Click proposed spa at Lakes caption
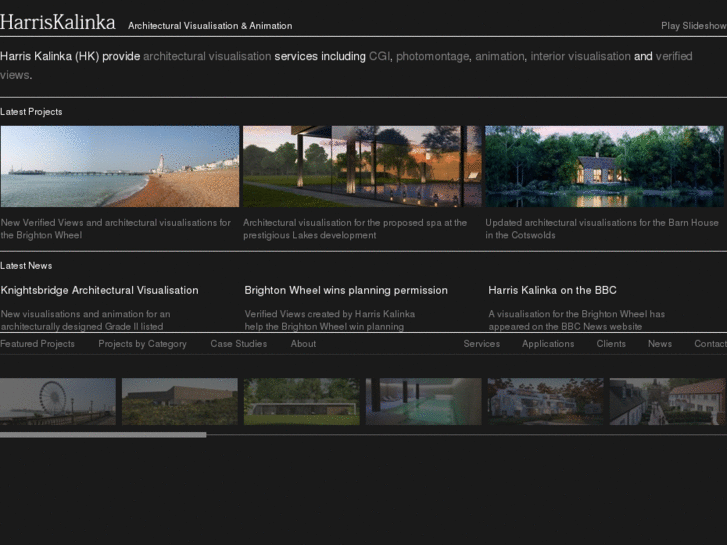727x545 pixels. tap(355, 229)
